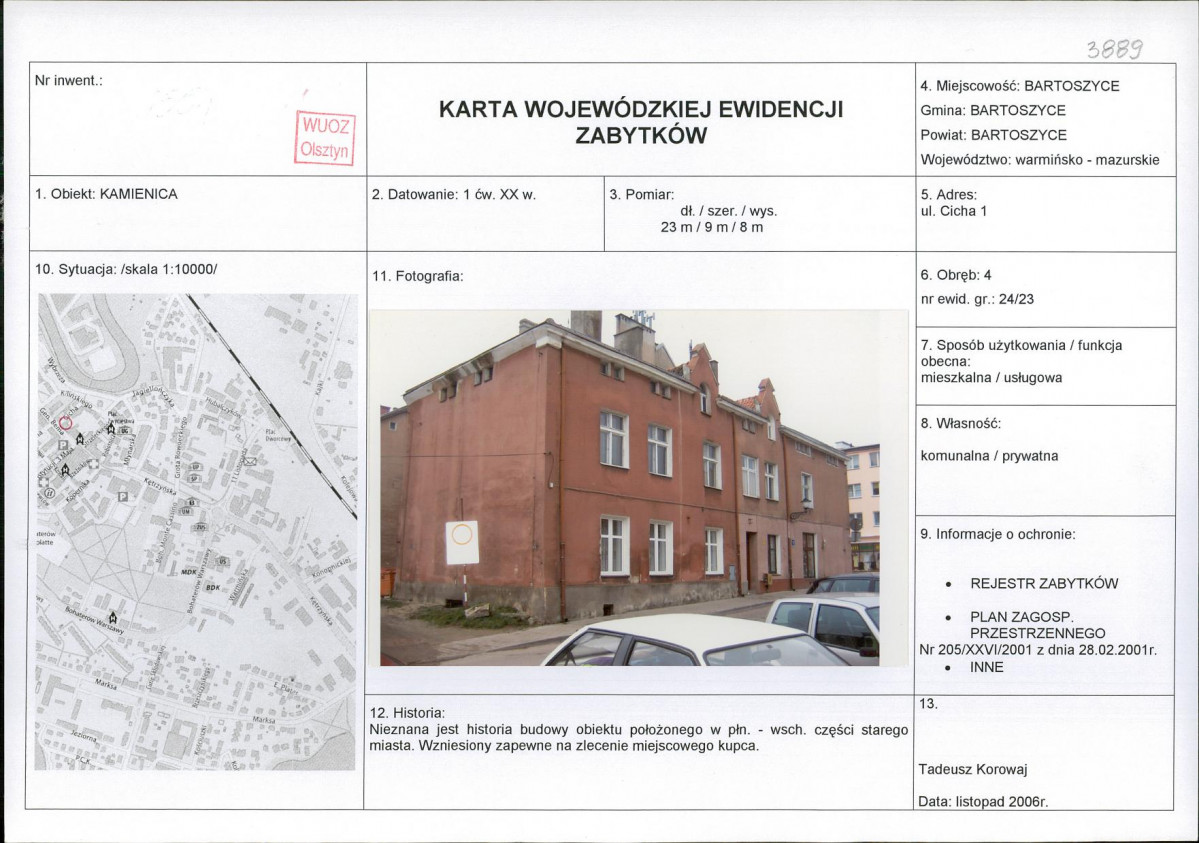Screen dimensions: 1199x843
Task: Click the "Kętrzyńska" street label on map
Action: 161,486
